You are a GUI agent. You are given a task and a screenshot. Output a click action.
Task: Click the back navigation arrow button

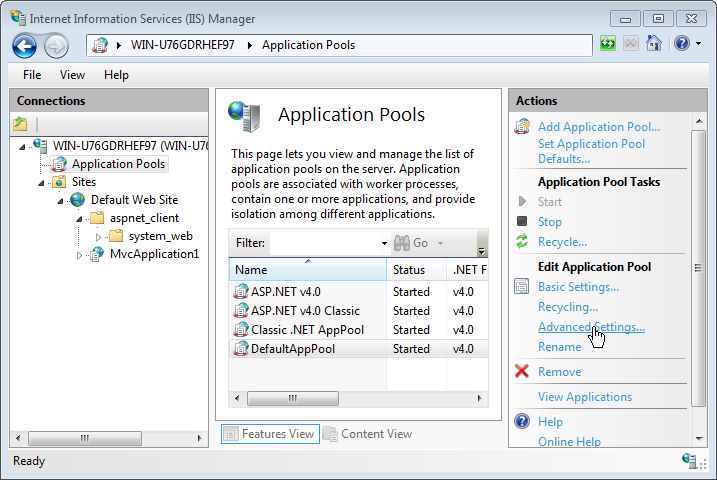(x=25, y=45)
